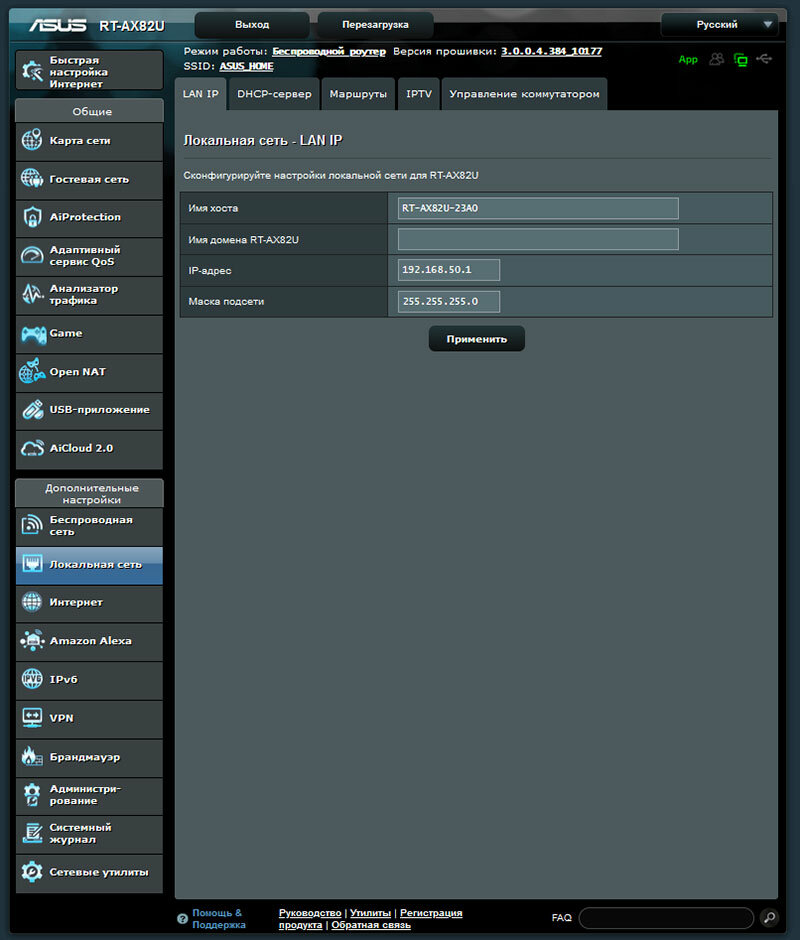Open the Маршруты tab
This screenshot has height=940, width=800.
point(358,94)
